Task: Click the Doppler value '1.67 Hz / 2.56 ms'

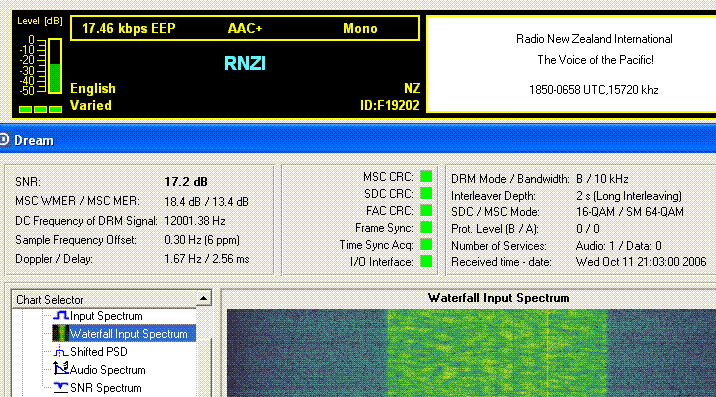Action: coord(207,259)
